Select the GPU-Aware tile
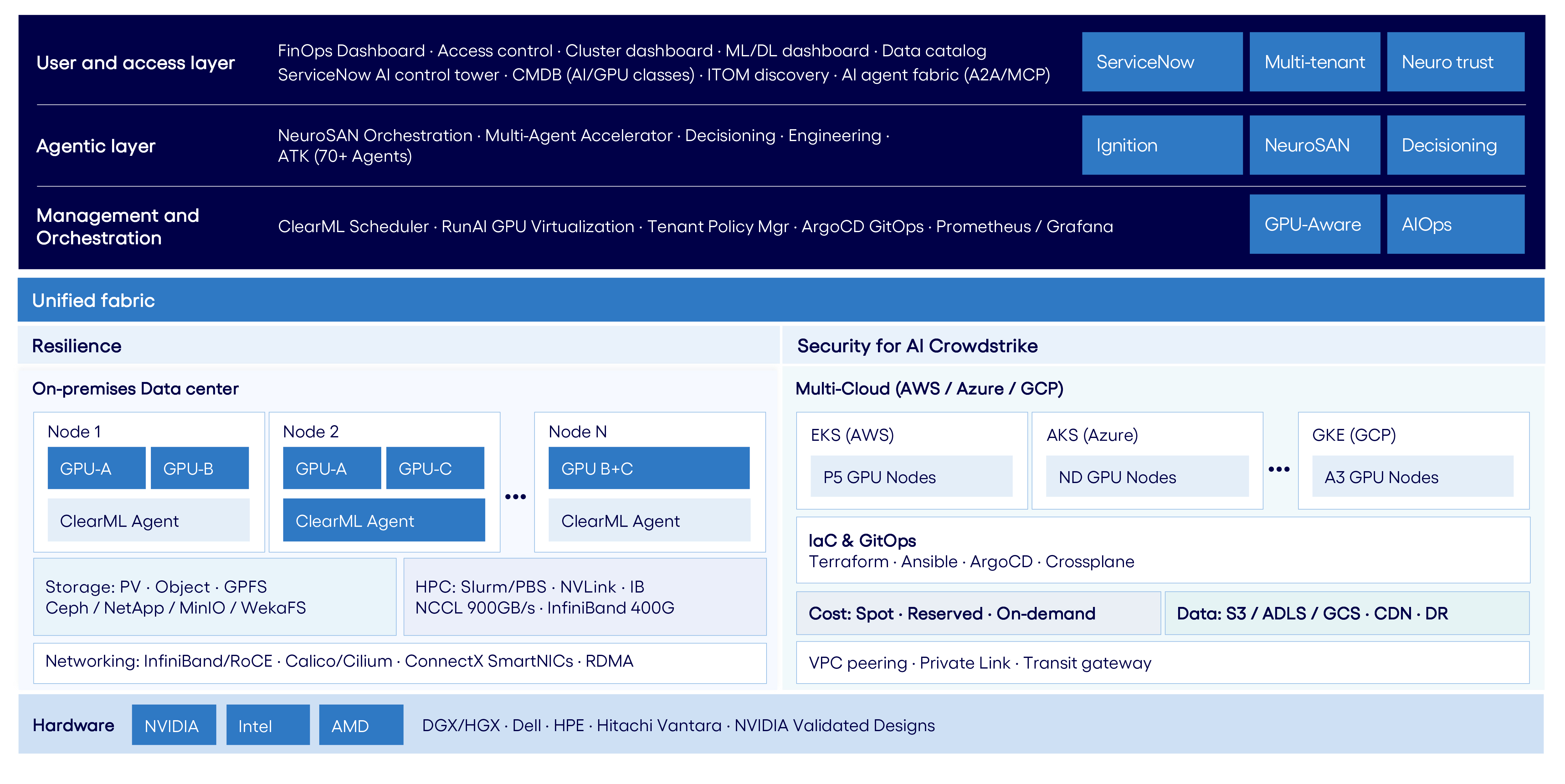 click(1315, 224)
